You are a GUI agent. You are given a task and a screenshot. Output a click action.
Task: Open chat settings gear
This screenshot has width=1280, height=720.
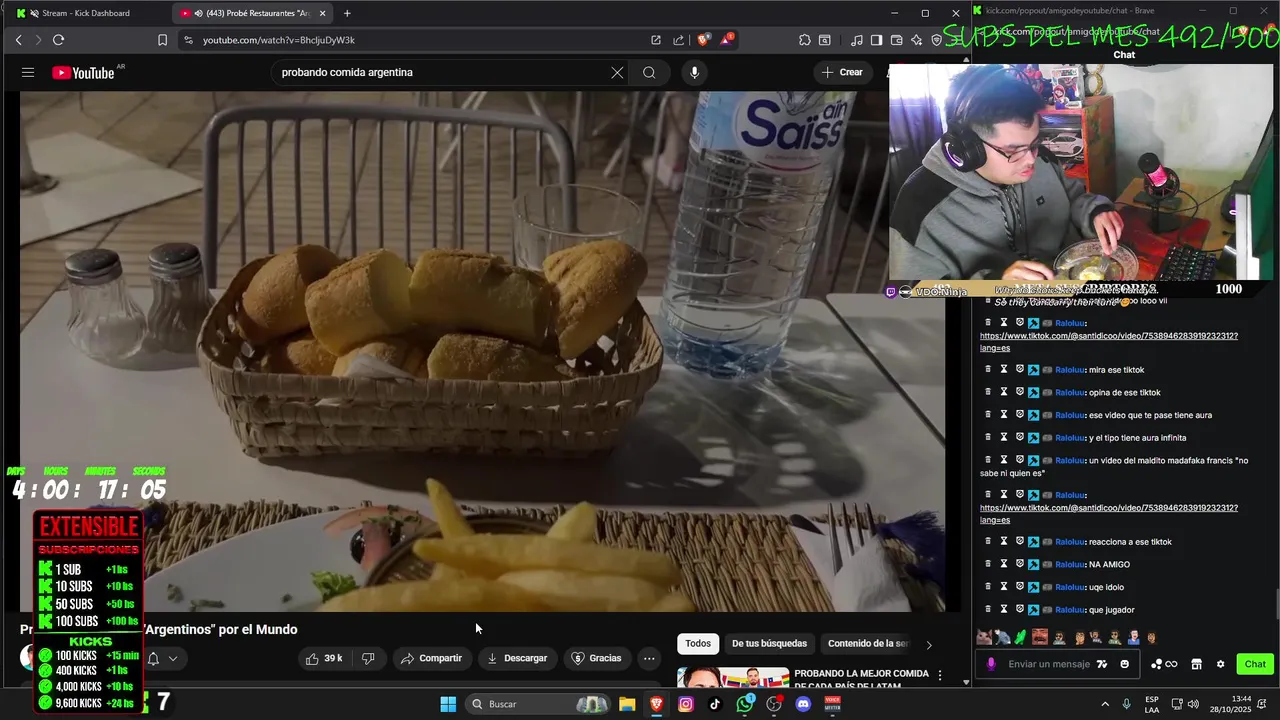click(x=1220, y=664)
